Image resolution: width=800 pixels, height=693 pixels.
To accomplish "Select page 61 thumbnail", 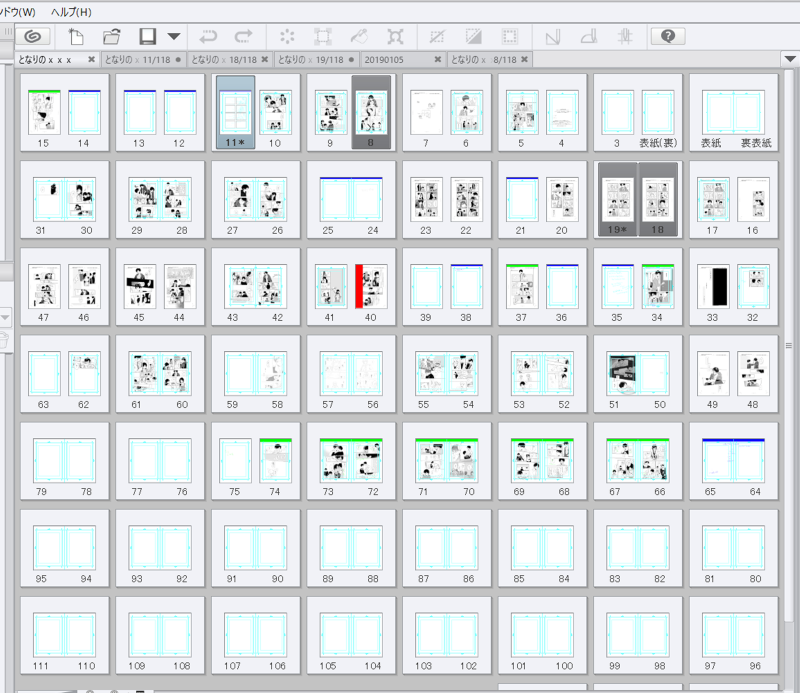I will click(144, 374).
